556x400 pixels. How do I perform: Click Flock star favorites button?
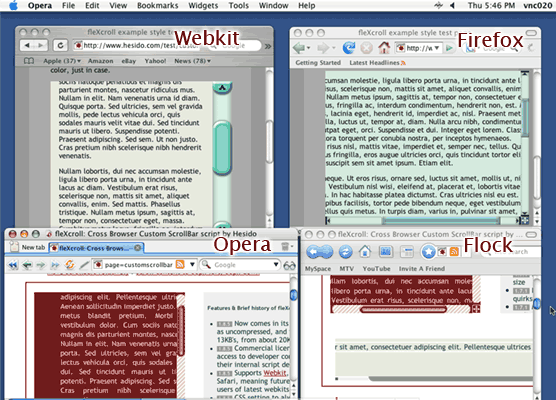click(428, 252)
